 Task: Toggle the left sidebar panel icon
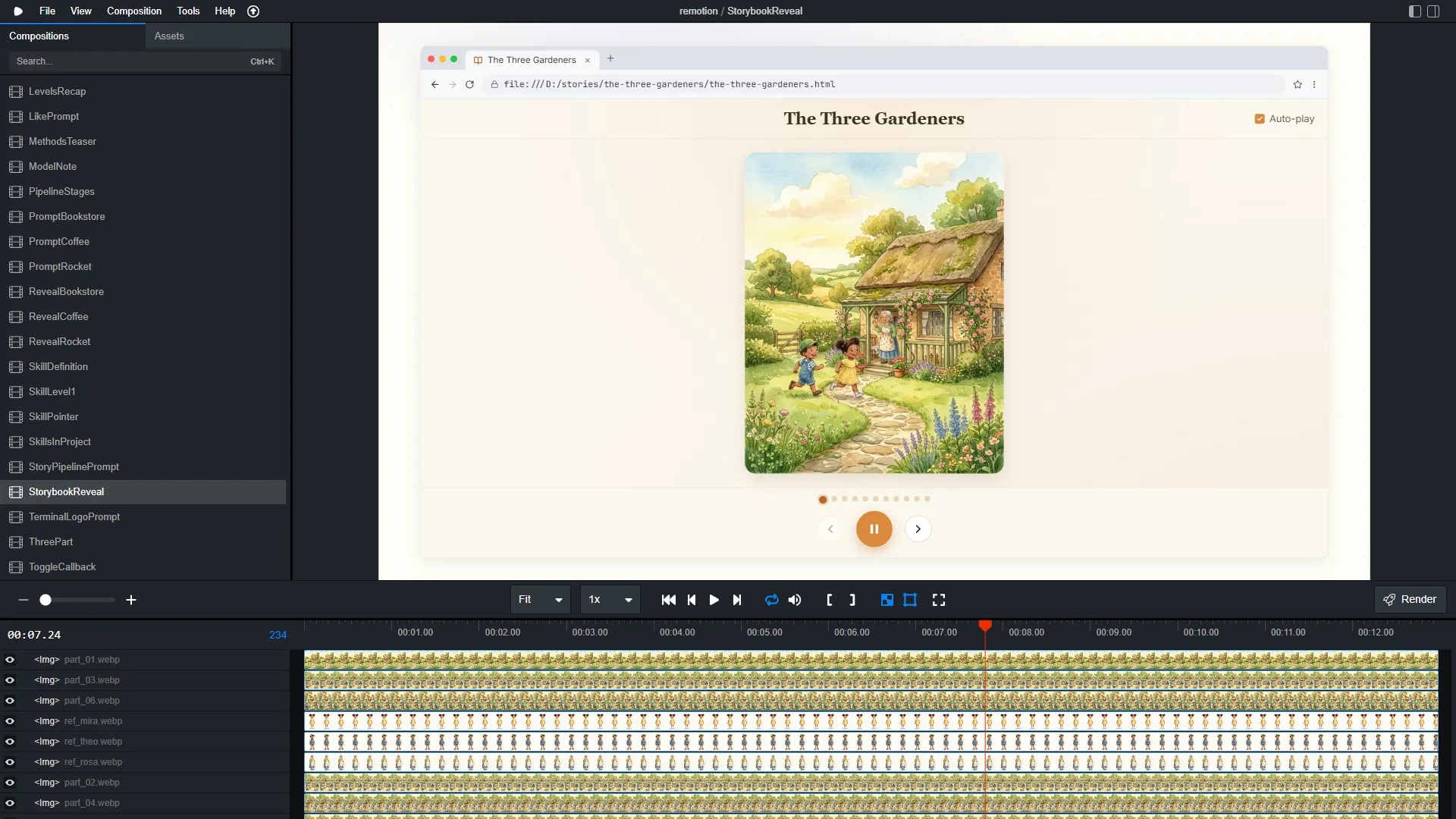tap(1414, 11)
